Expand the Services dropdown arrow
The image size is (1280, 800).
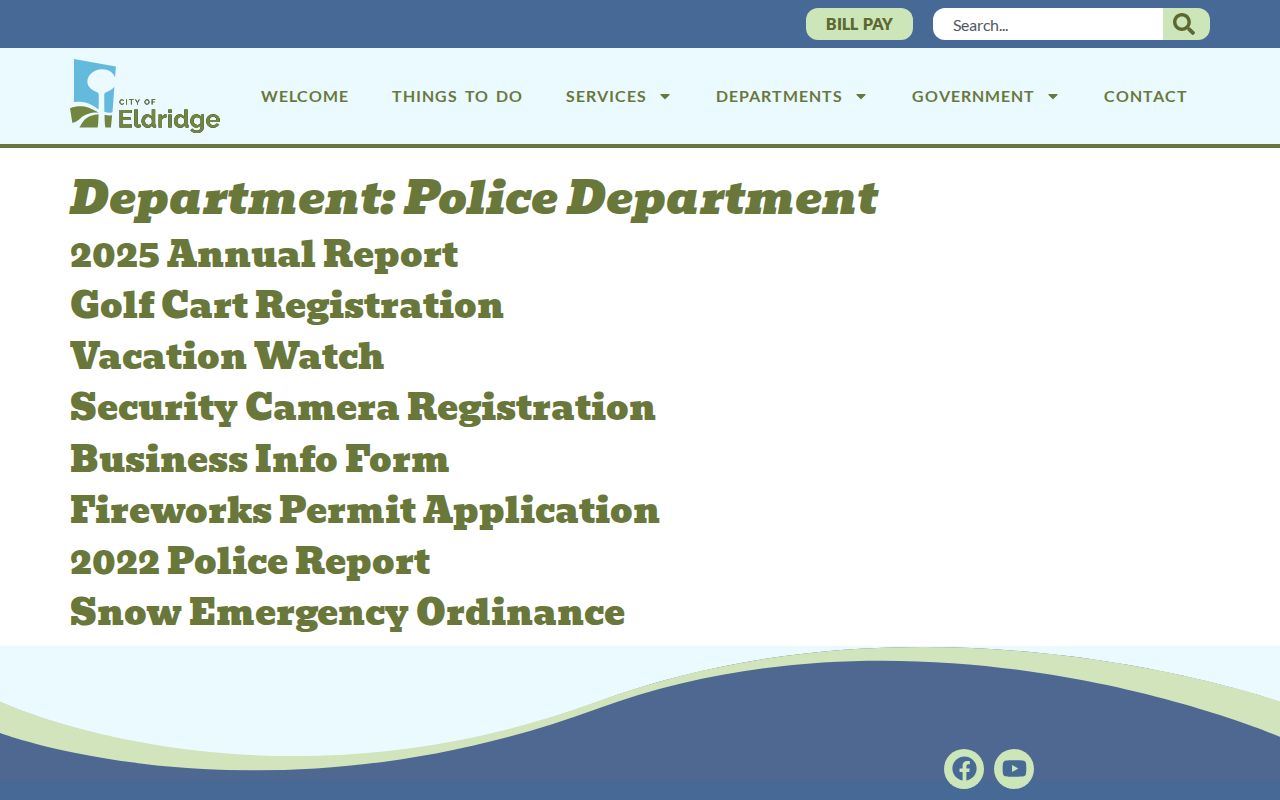665,96
